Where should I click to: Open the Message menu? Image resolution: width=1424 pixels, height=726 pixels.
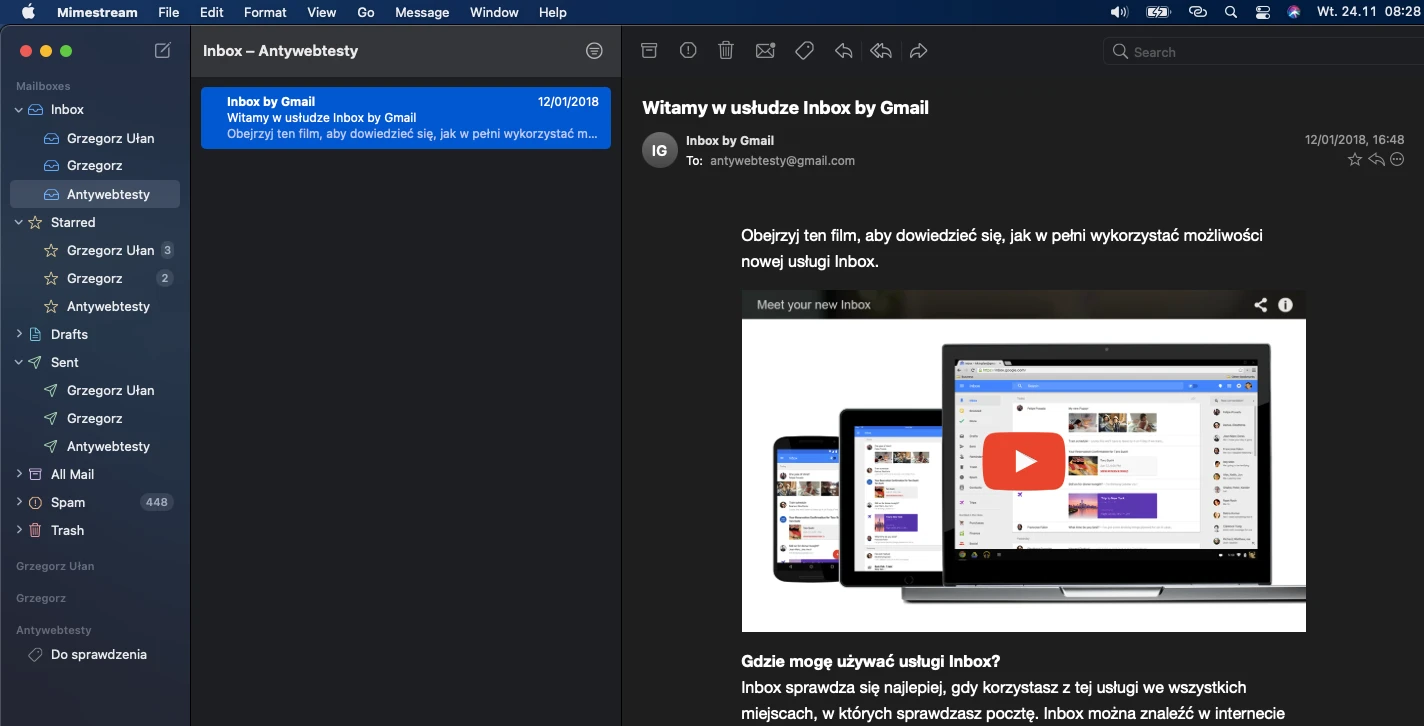coord(422,12)
